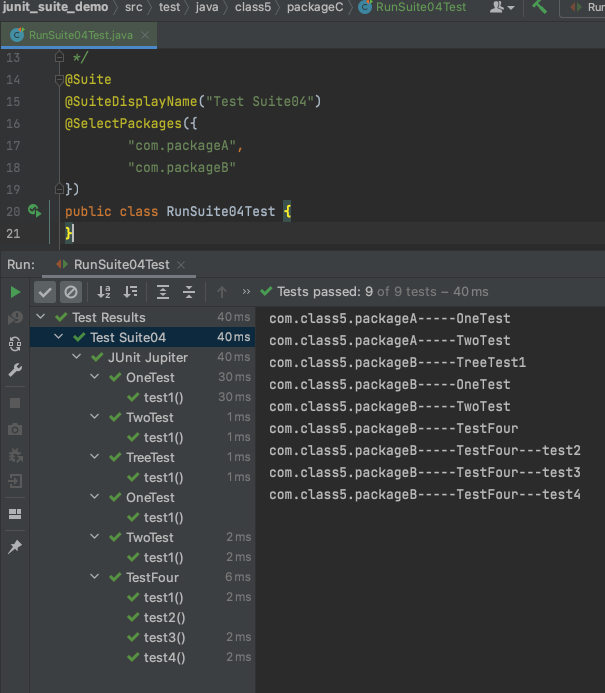This screenshot has width=605, height=693.
Task: Select test3() under TestFour
Action: [x=142, y=637]
